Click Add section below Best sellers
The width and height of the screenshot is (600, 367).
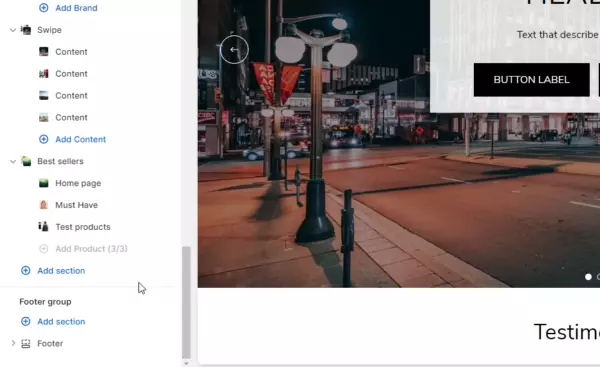(x=61, y=271)
